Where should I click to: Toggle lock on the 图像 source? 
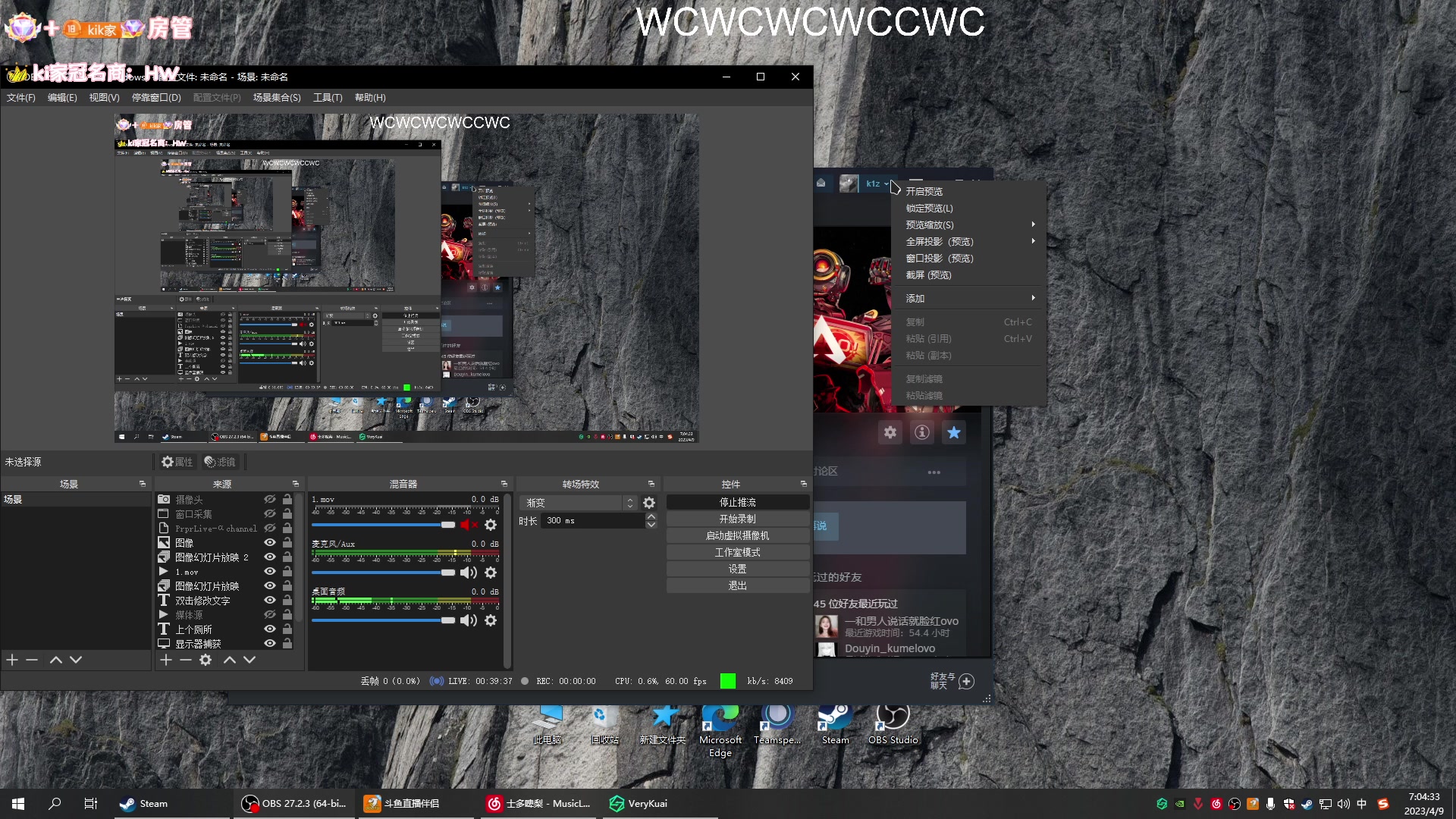[x=287, y=543]
